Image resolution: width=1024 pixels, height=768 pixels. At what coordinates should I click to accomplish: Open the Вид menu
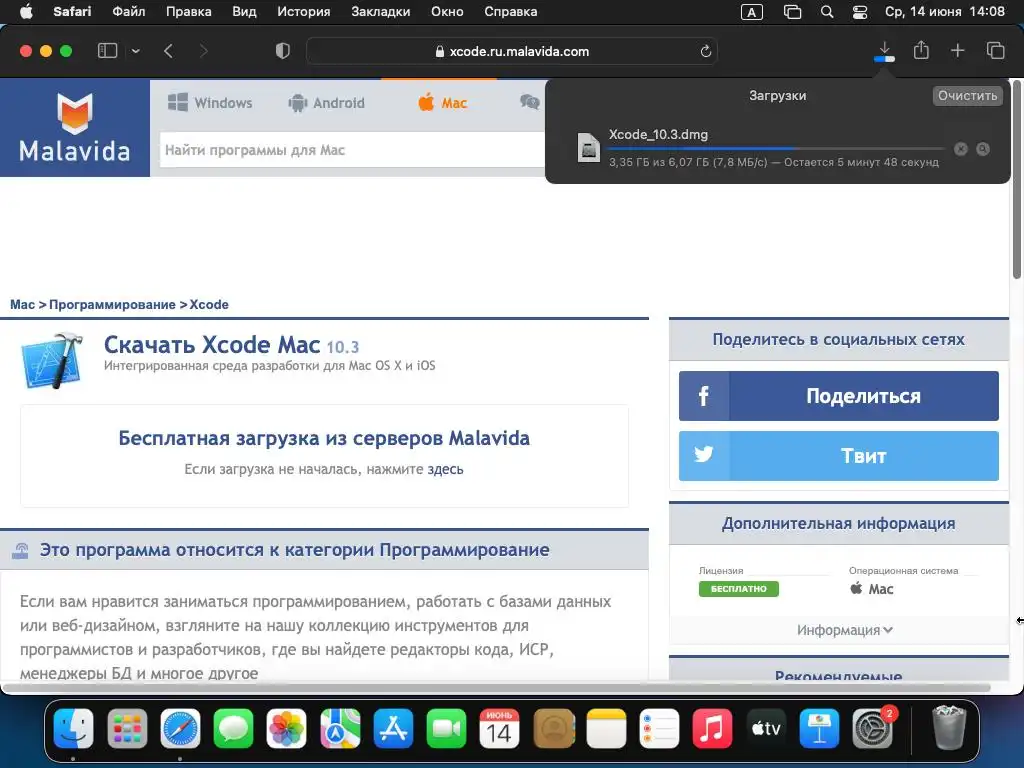[x=244, y=12]
